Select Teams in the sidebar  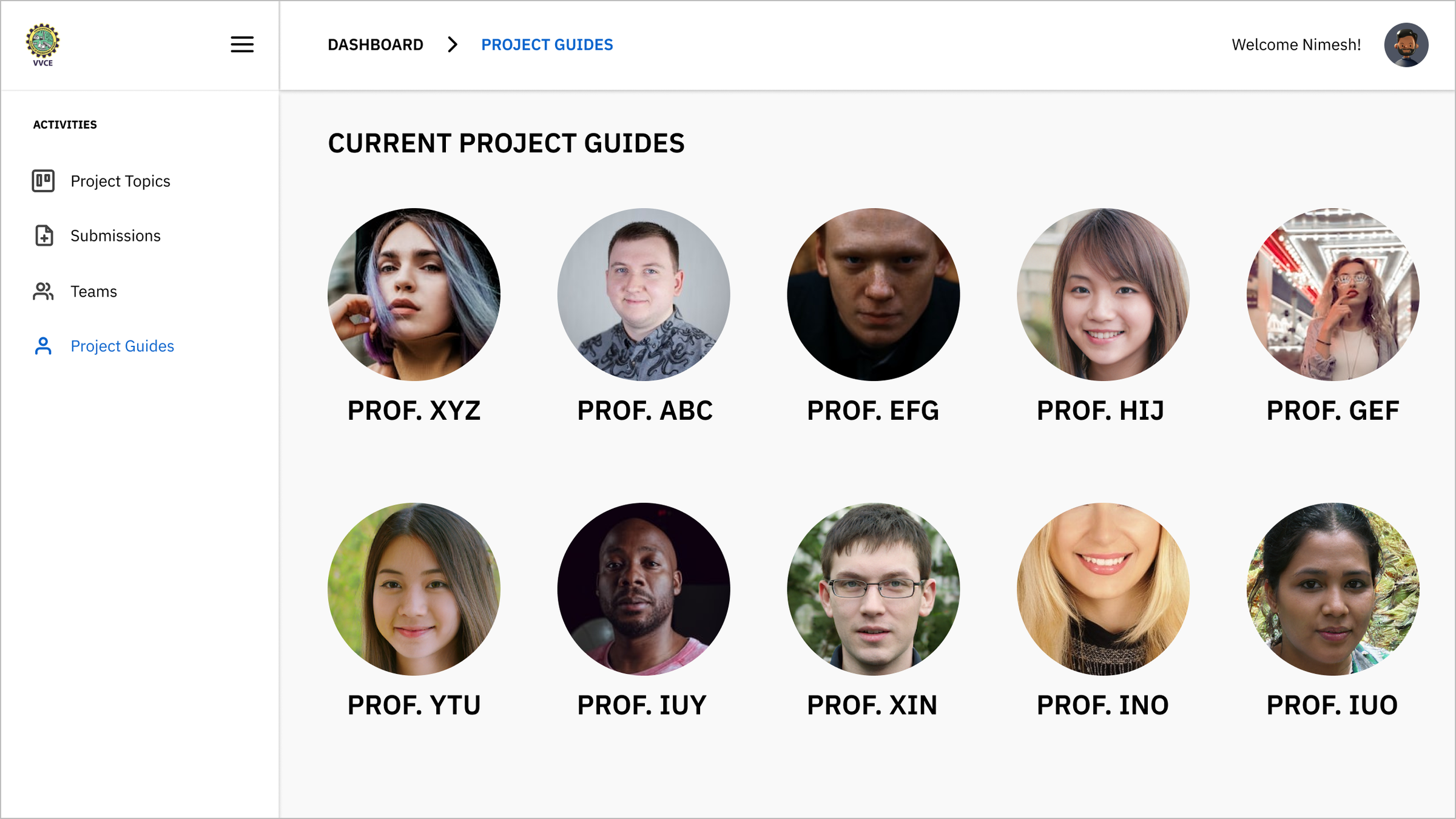[93, 291]
